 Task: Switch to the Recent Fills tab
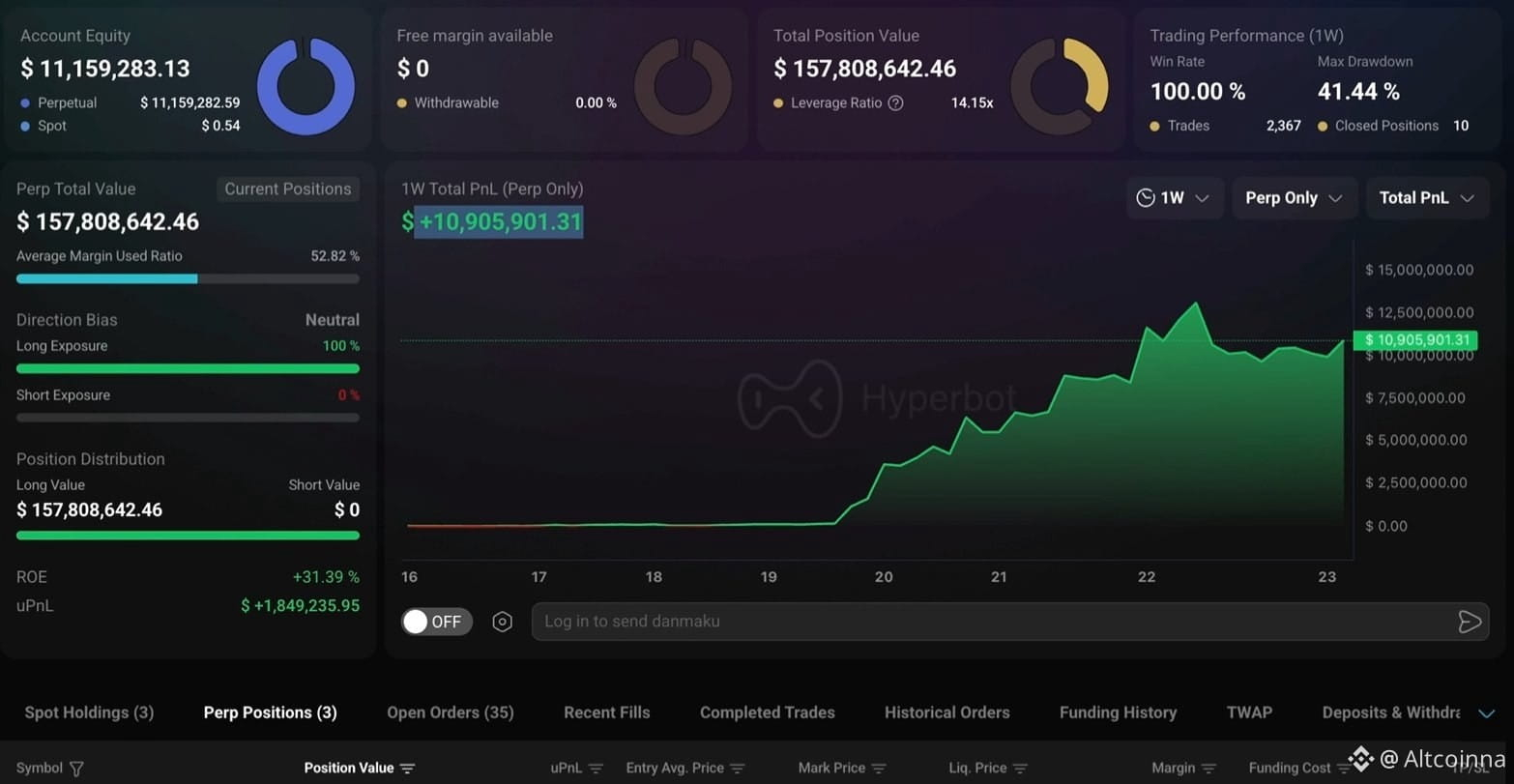607,712
